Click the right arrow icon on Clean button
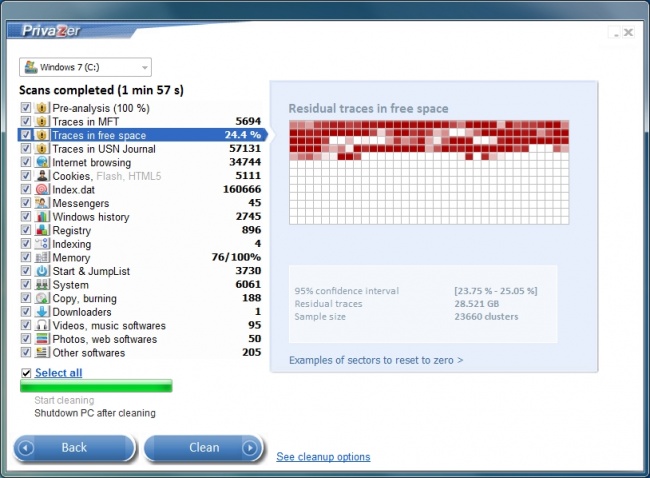This screenshot has width=650, height=478. point(250,448)
